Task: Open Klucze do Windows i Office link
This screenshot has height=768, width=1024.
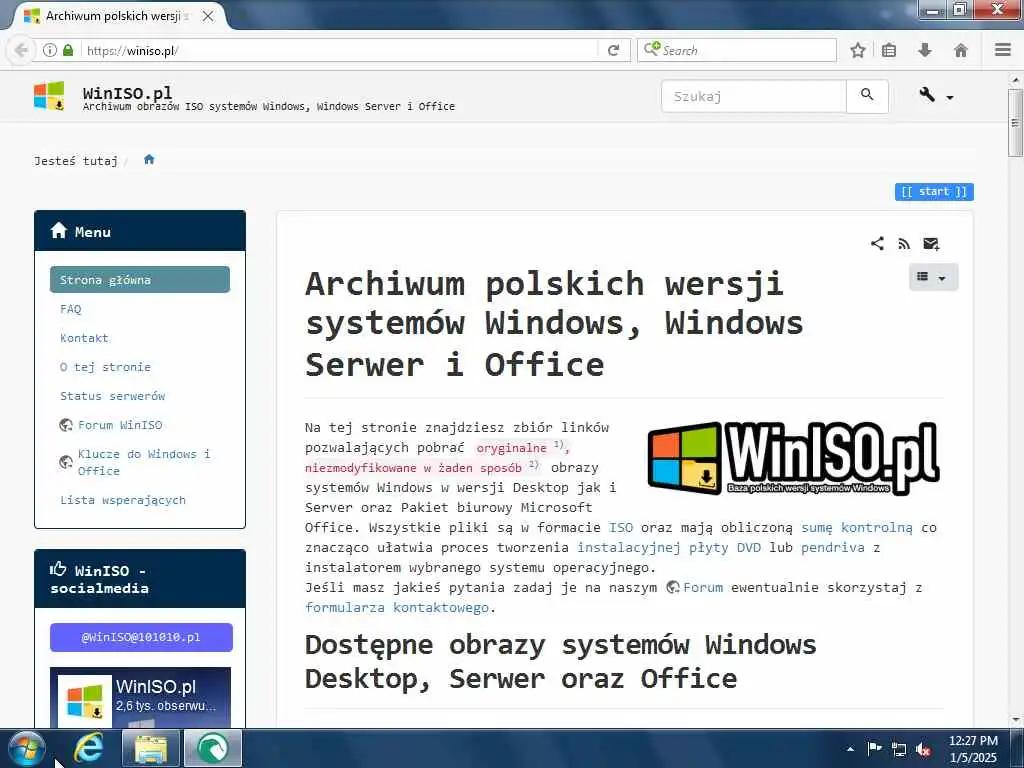Action: [144, 462]
